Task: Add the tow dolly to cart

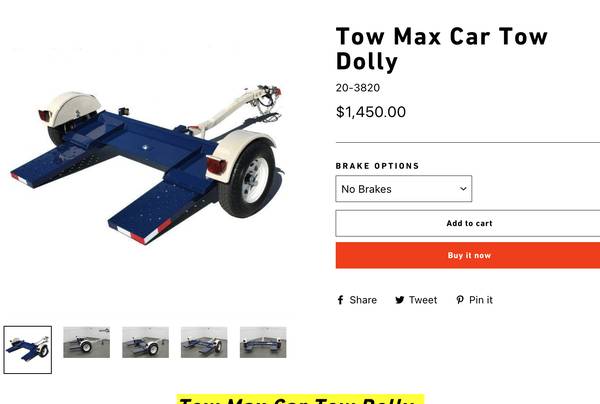Action: (468, 223)
